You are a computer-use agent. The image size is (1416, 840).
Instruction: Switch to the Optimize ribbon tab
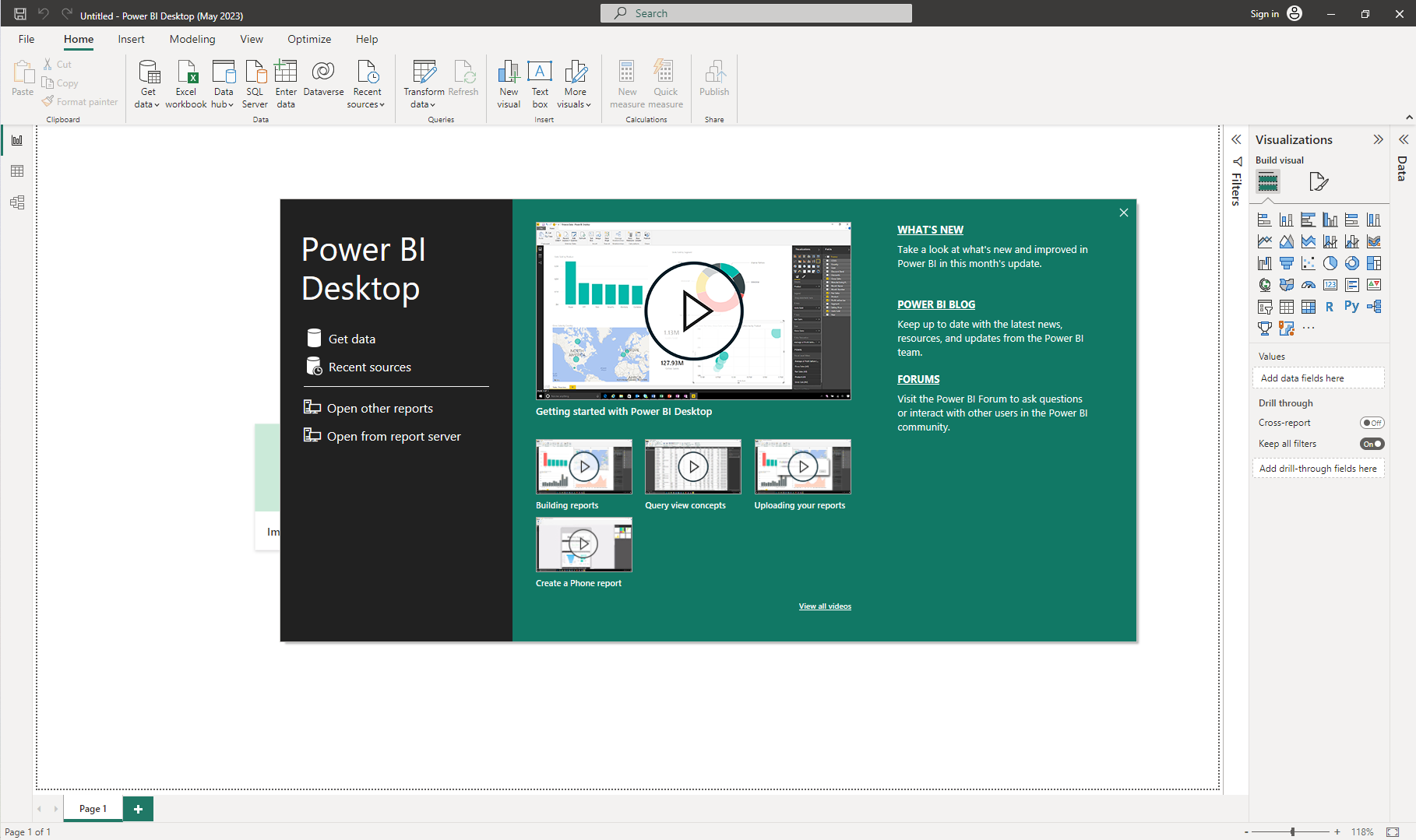point(309,39)
